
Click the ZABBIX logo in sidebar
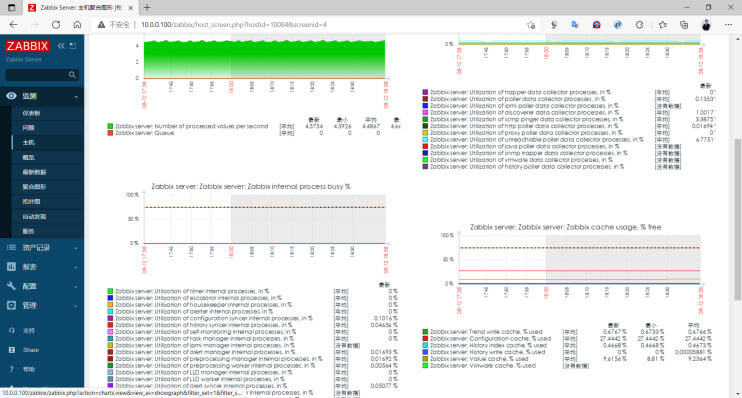point(27,46)
